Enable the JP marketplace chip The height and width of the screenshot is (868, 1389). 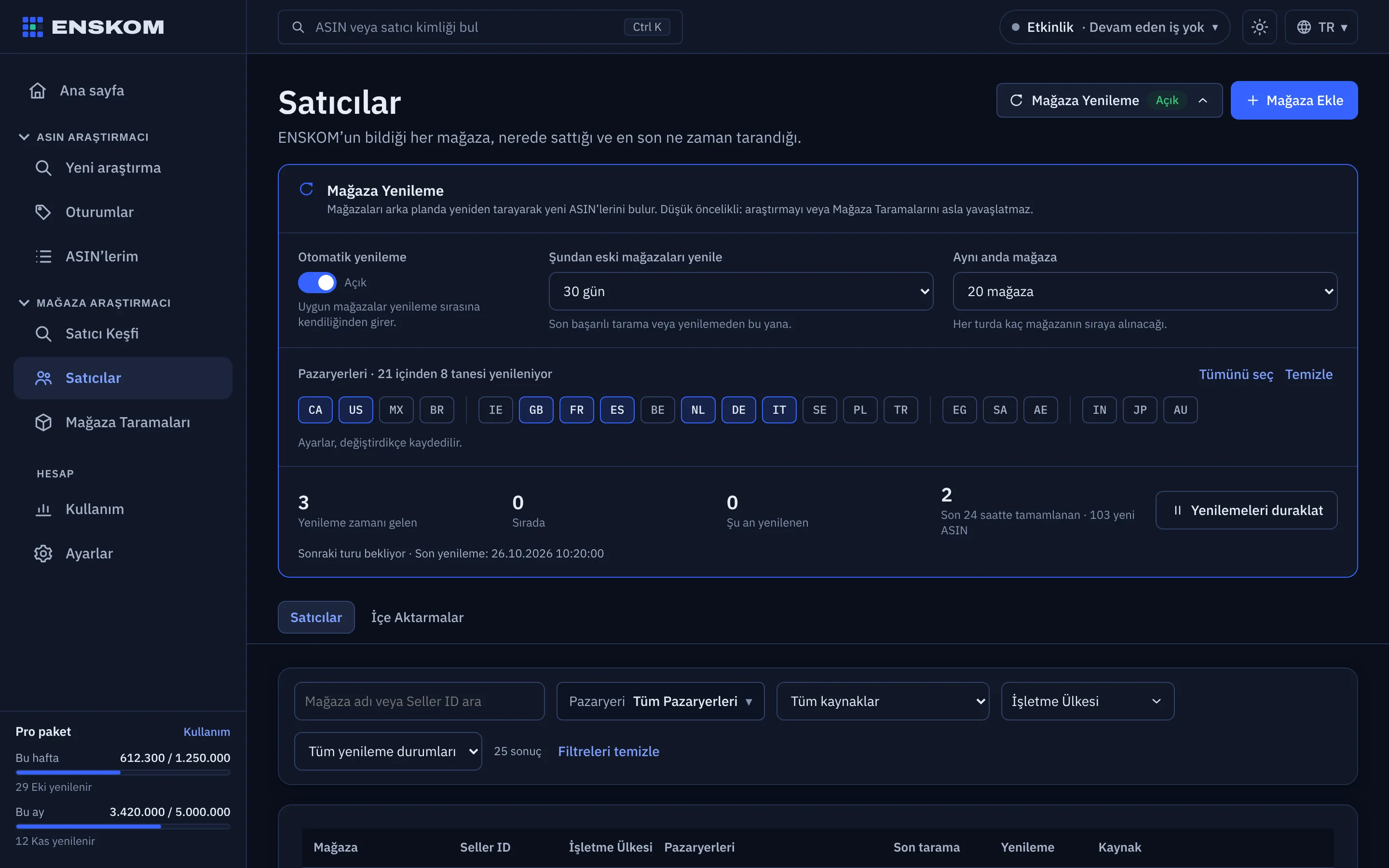pyautogui.click(x=1140, y=410)
